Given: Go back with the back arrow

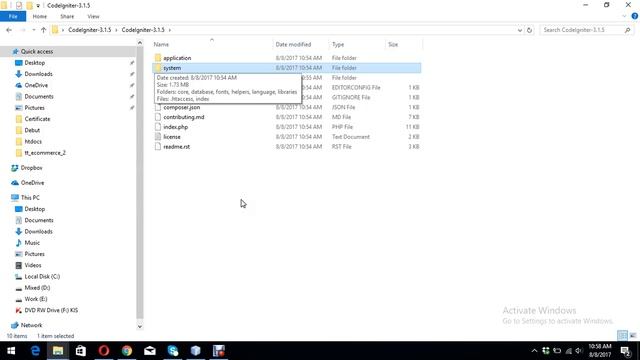Looking at the screenshot, I should (x=9, y=30).
